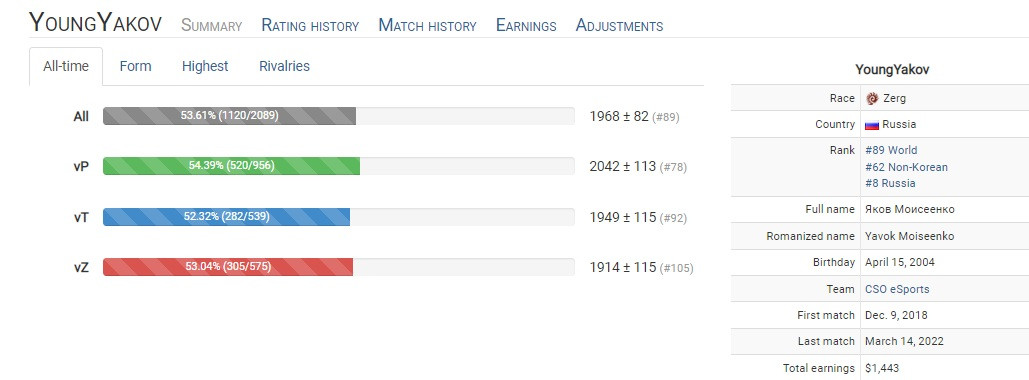Click the blue vT win-rate bar
Image resolution: width=1029 pixels, height=380 pixels.
click(x=226, y=217)
